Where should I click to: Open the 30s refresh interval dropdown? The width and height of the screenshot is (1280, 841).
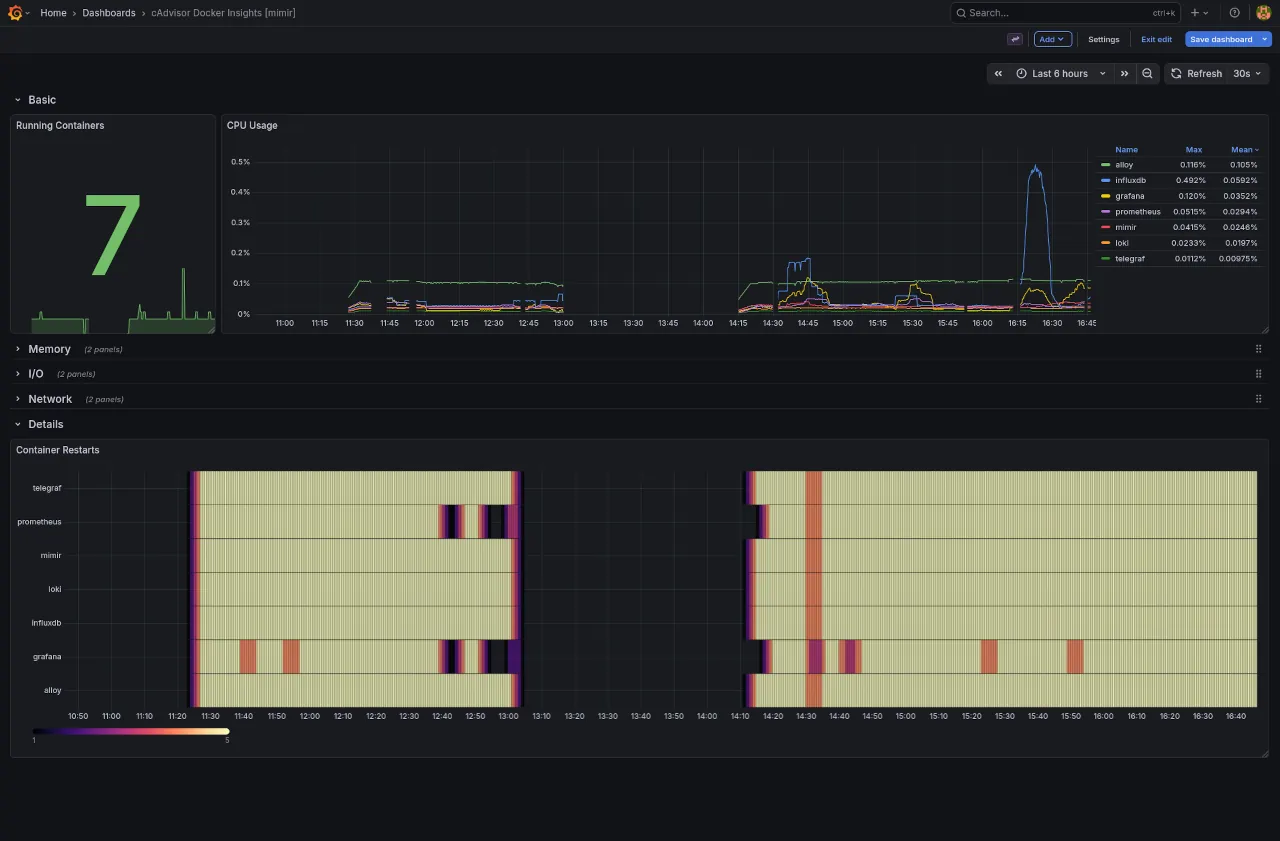pyautogui.click(x=1247, y=74)
